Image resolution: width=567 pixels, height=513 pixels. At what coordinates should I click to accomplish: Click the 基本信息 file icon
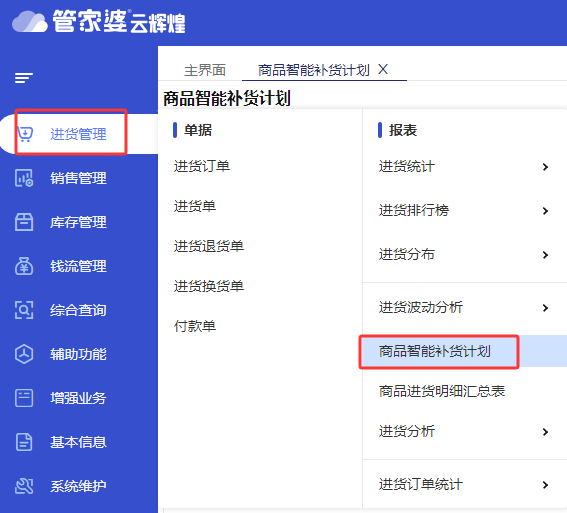(24, 442)
